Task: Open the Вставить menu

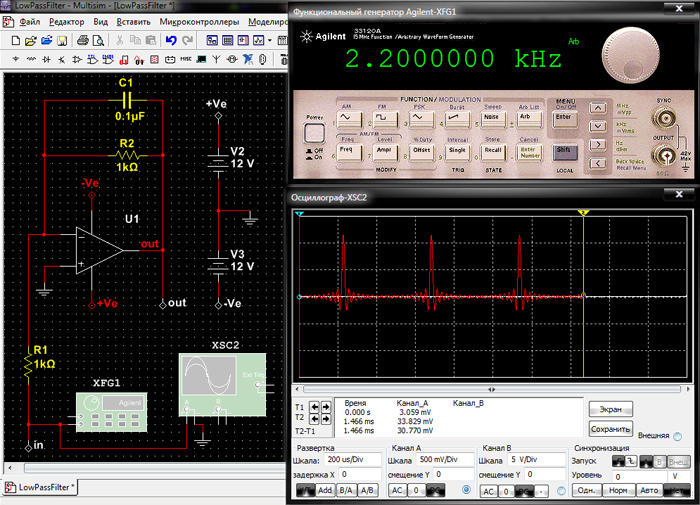Action: pyautogui.click(x=133, y=22)
